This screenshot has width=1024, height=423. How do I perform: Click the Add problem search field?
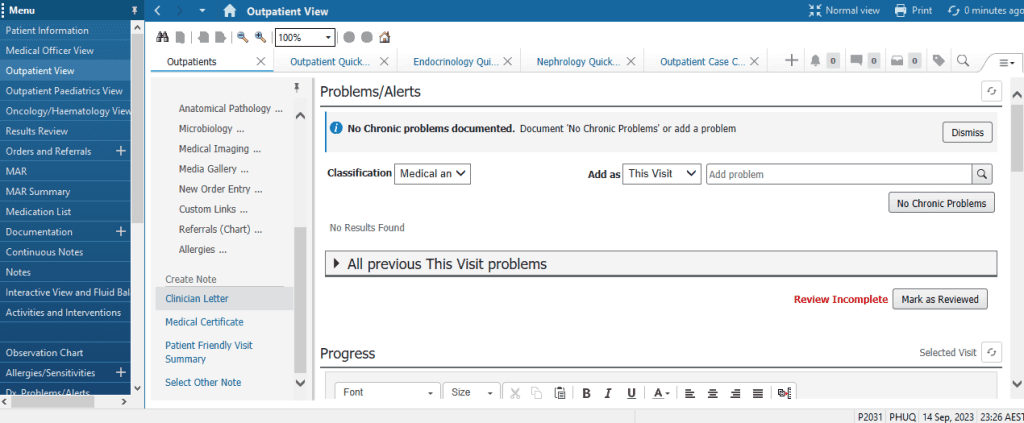click(838, 174)
